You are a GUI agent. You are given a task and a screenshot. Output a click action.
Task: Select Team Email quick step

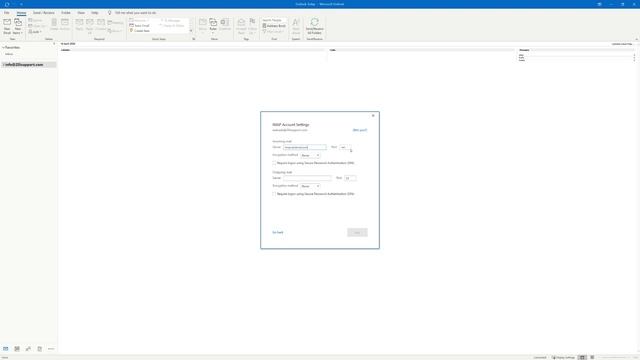tap(140, 25)
